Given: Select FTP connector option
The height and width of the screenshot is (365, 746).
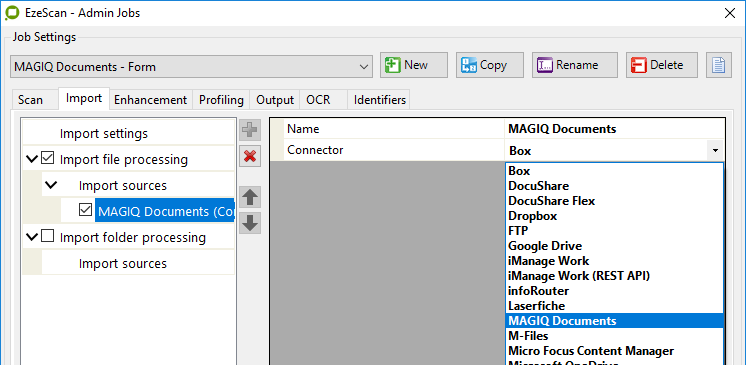Looking at the screenshot, I should click(x=614, y=231).
